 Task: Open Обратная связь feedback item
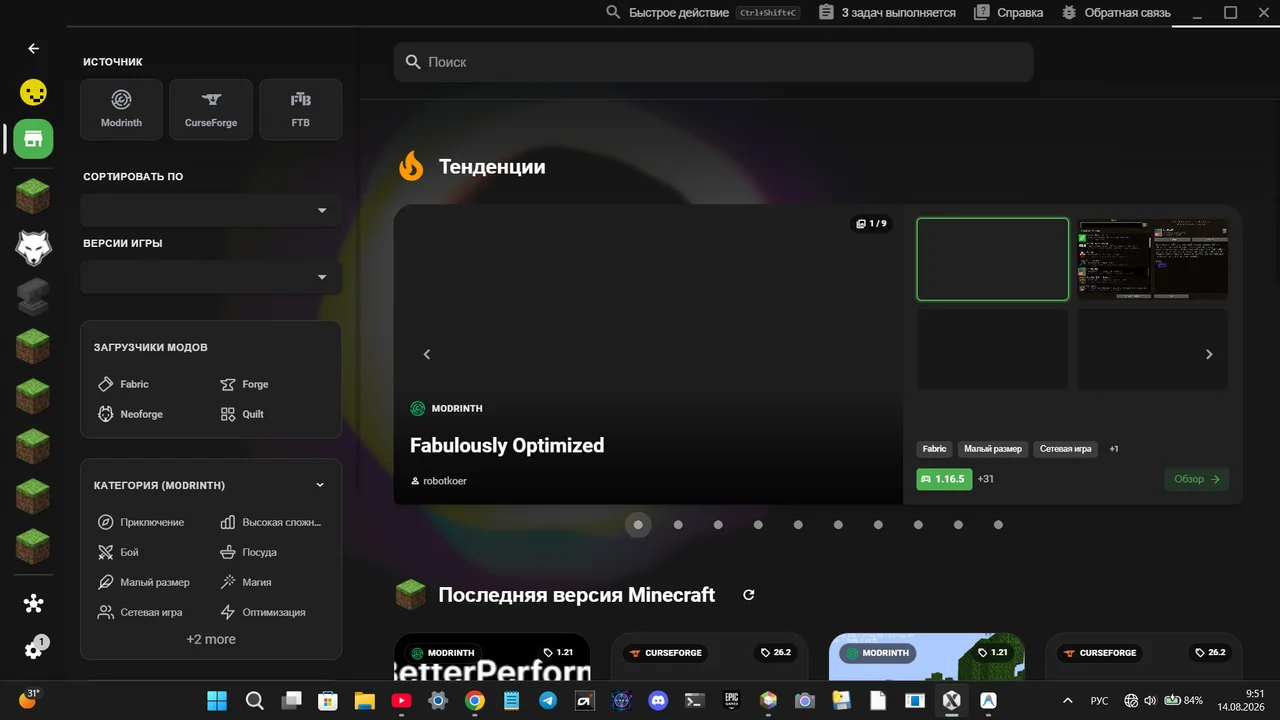click(1116, 13)
